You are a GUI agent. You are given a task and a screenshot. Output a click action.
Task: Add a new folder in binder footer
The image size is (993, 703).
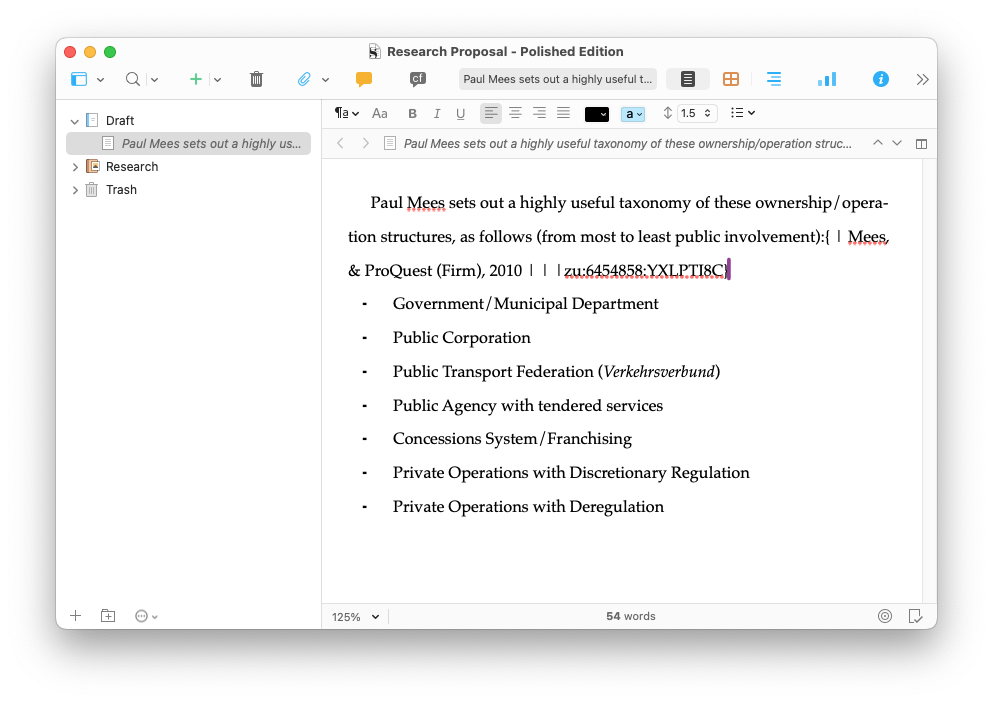point(108,616)
